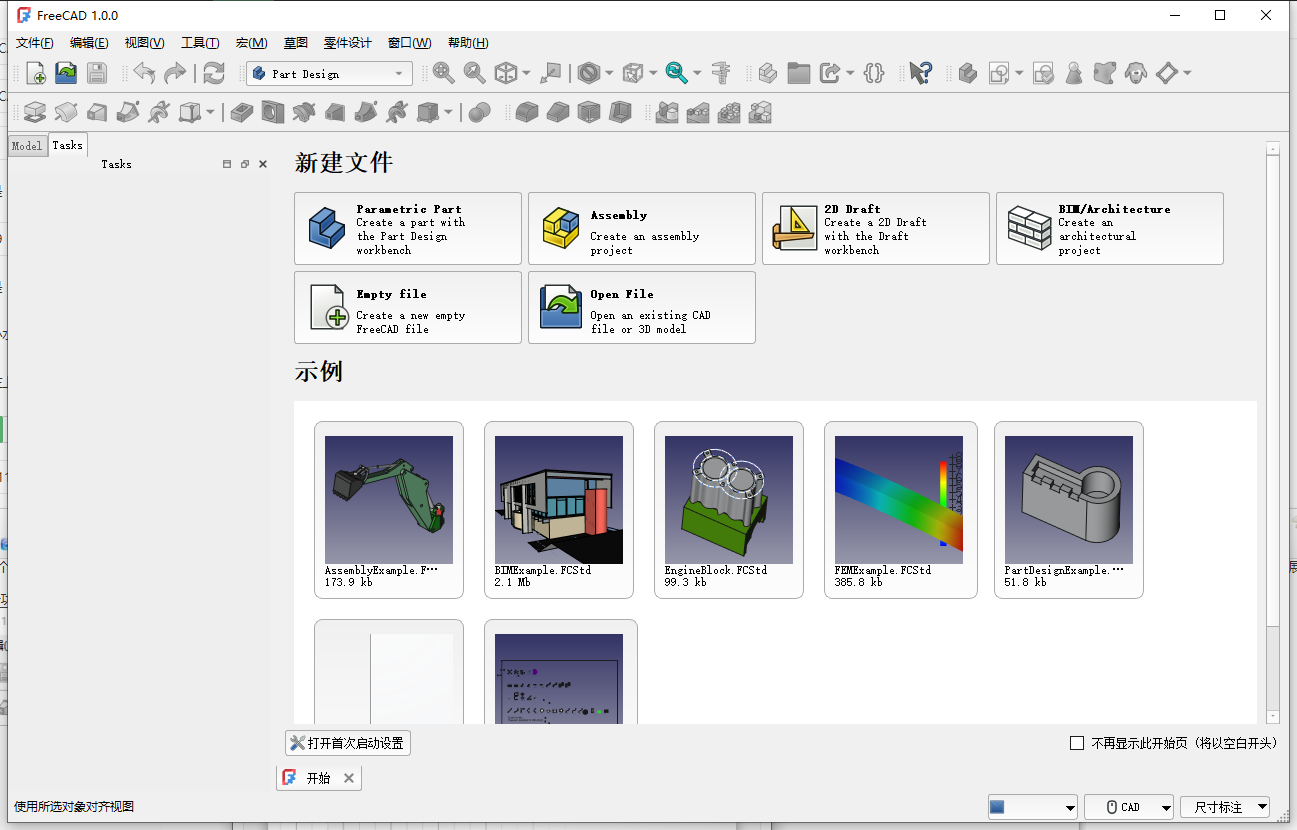Image resolution: width=1297 pixels, height=830 pixels.
Task: Expand the standard views cube dropdown arrow
Action: pyautogui.click(x=526, y=73)
